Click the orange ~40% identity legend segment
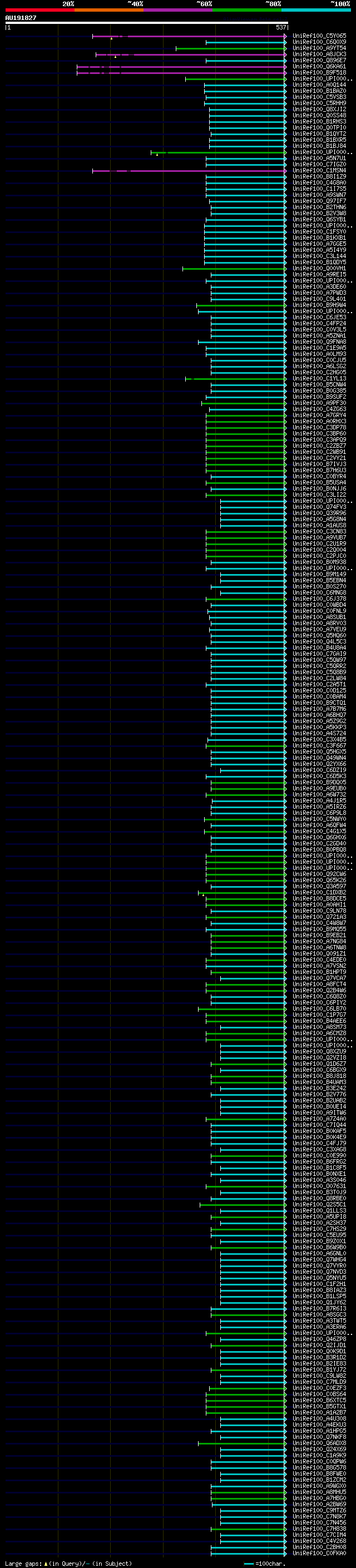The height and width of the screenshot is (1568, 356). coord(109,10)
